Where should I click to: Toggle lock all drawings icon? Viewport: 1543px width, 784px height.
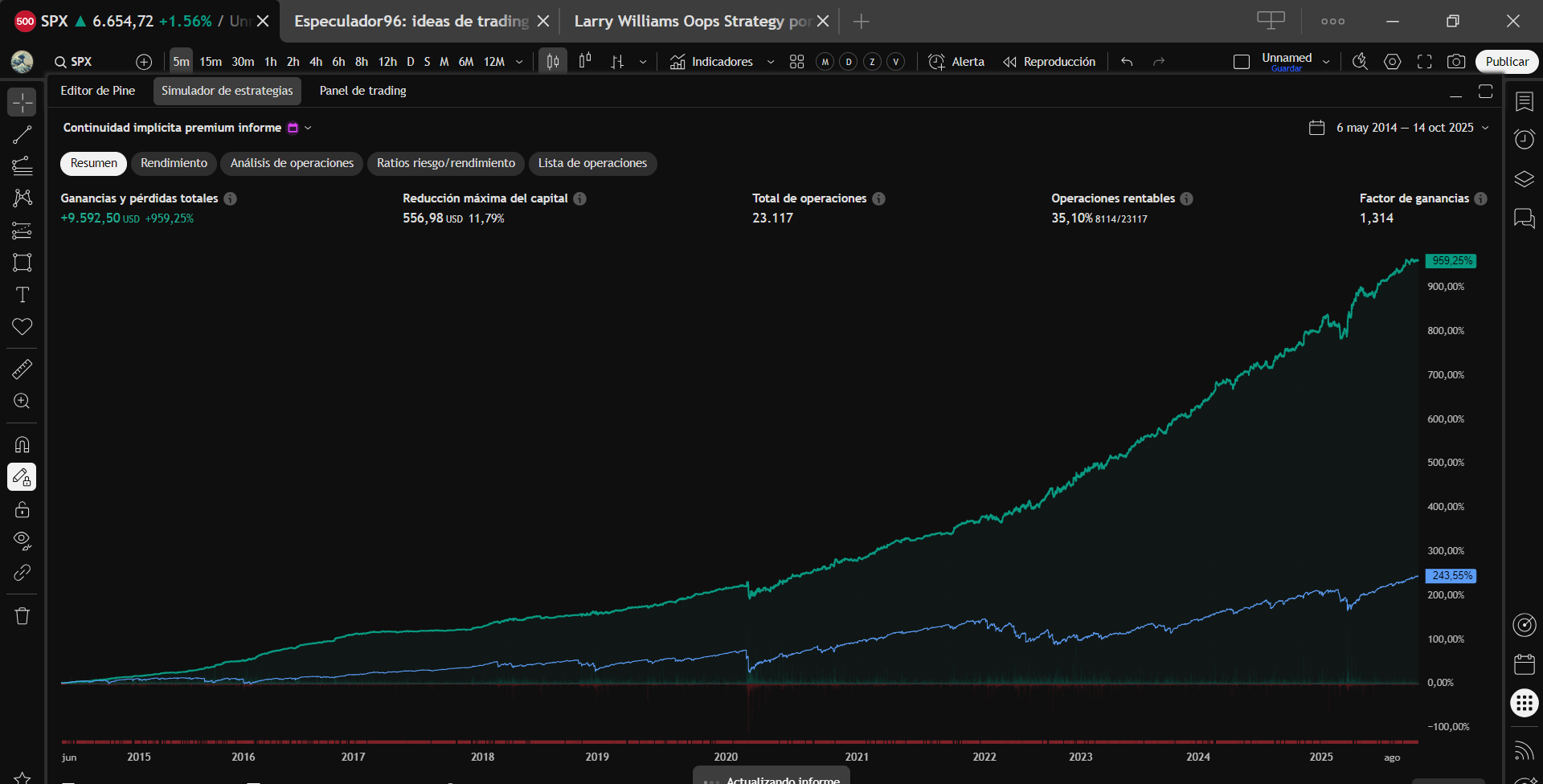22,509
